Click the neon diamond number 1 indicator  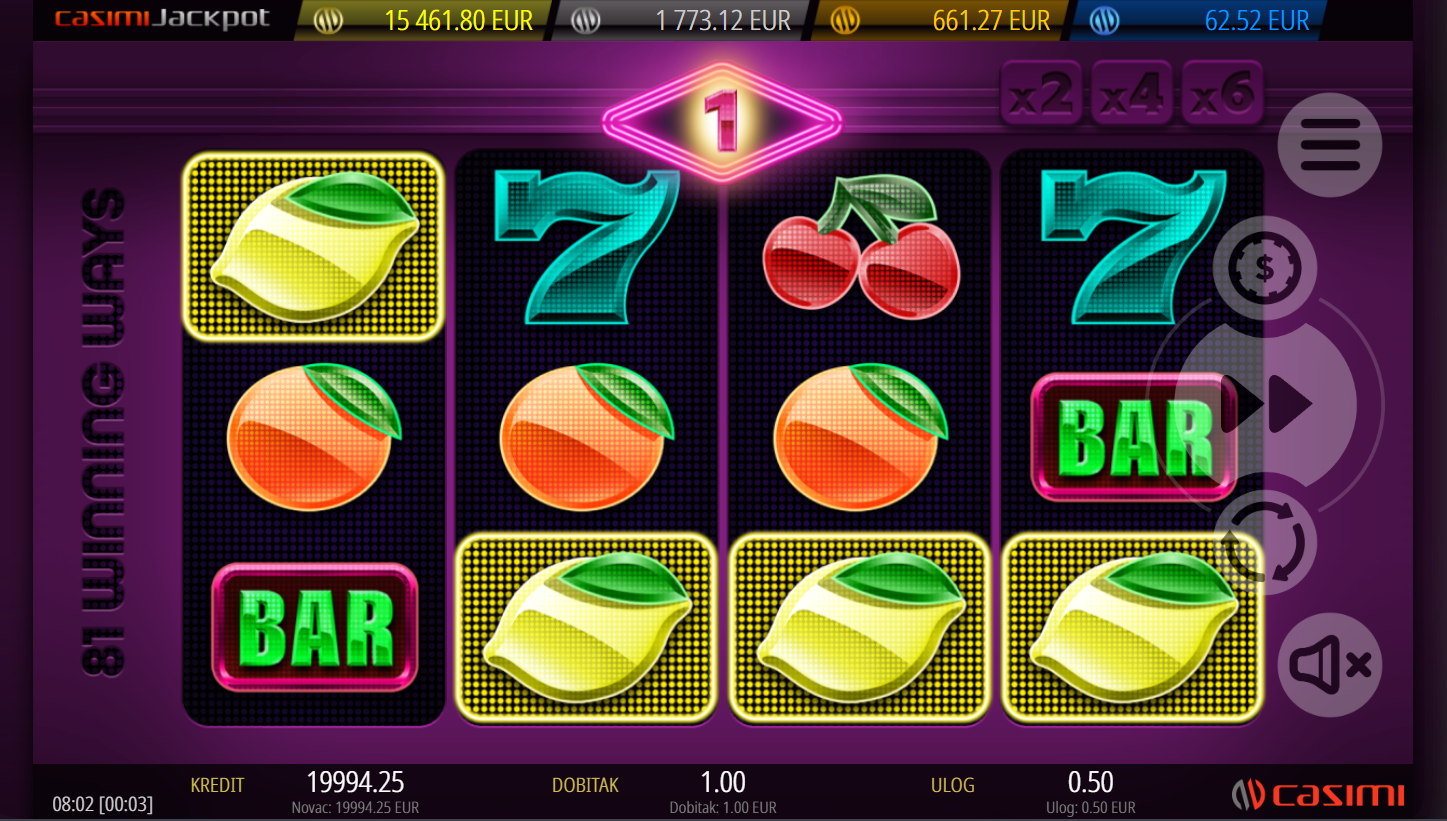[722, 121]
